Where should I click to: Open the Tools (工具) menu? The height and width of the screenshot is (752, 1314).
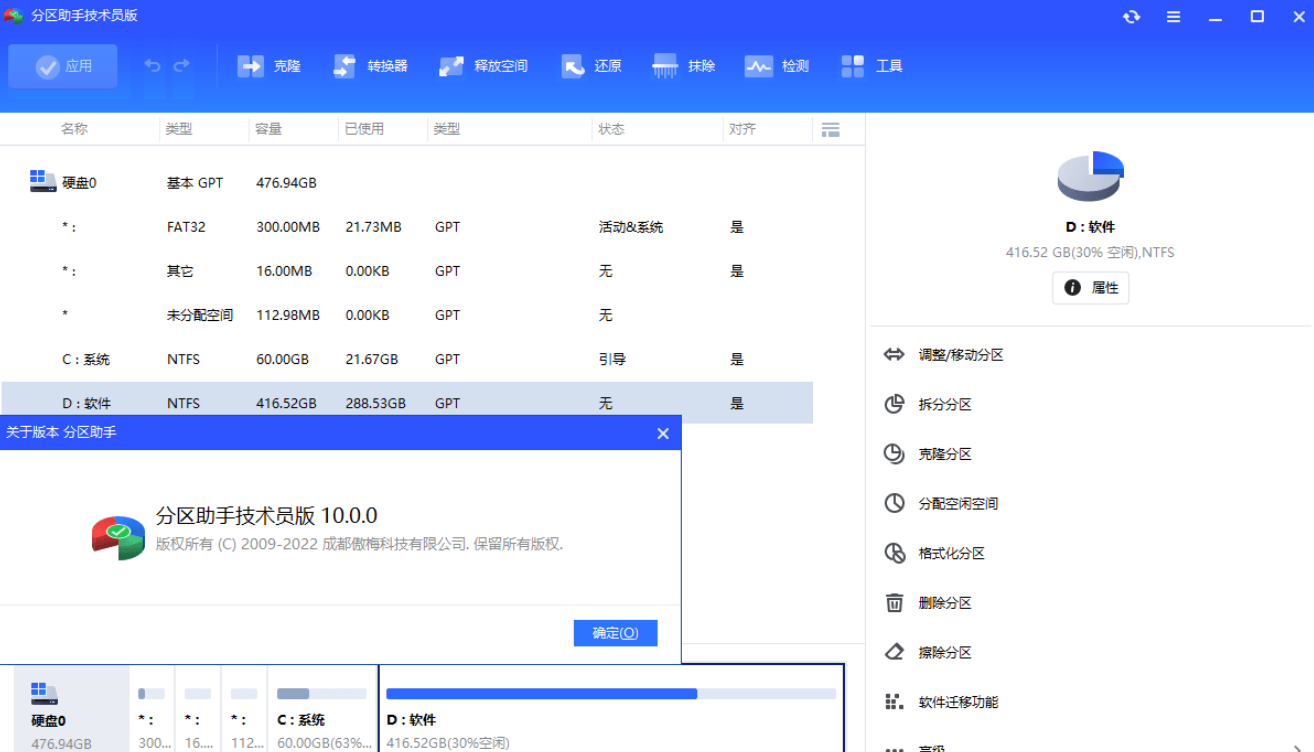tap(872, 66)
